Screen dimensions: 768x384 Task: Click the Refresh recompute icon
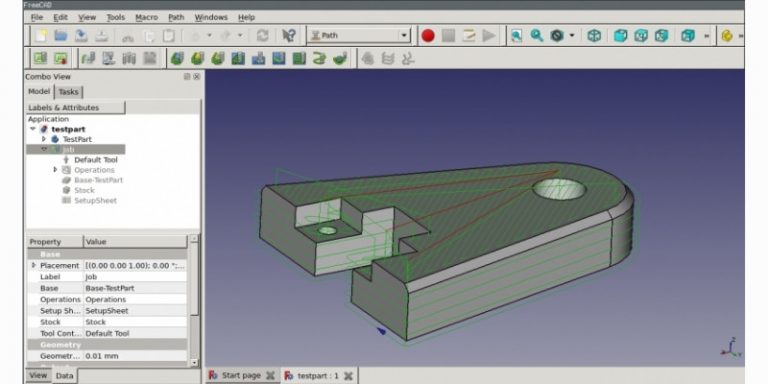(263, 36)
